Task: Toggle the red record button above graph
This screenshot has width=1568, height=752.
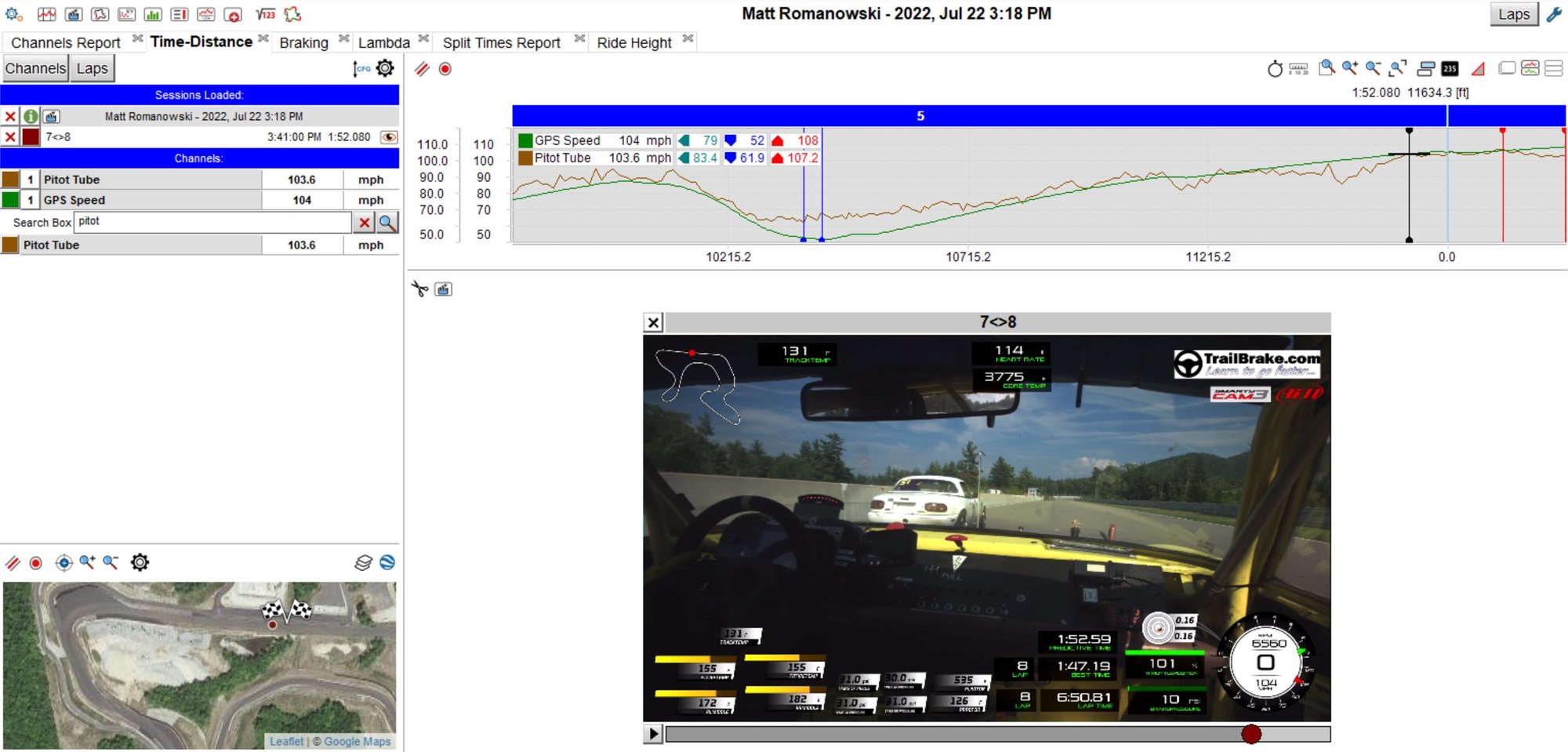Action: point(445,69)
